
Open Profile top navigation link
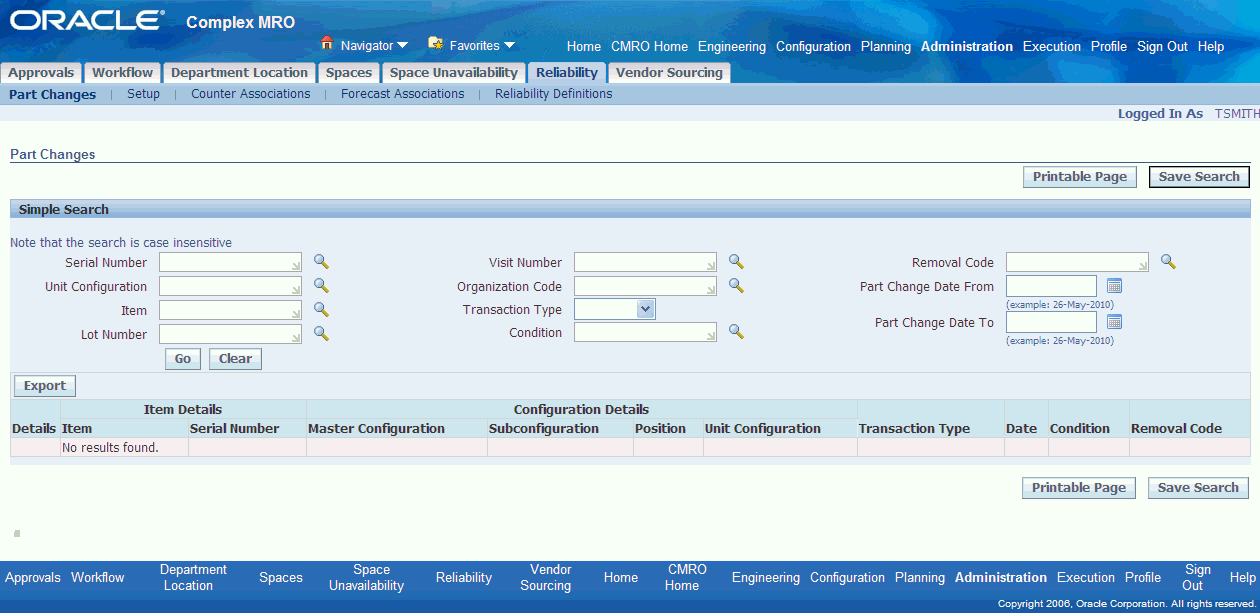[1109, 47]
